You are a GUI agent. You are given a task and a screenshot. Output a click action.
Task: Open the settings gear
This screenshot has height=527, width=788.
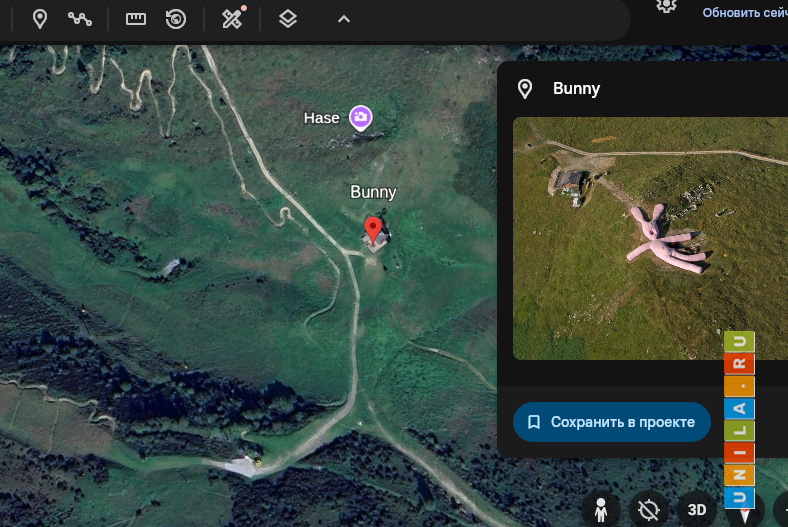[x=666, y=6]
